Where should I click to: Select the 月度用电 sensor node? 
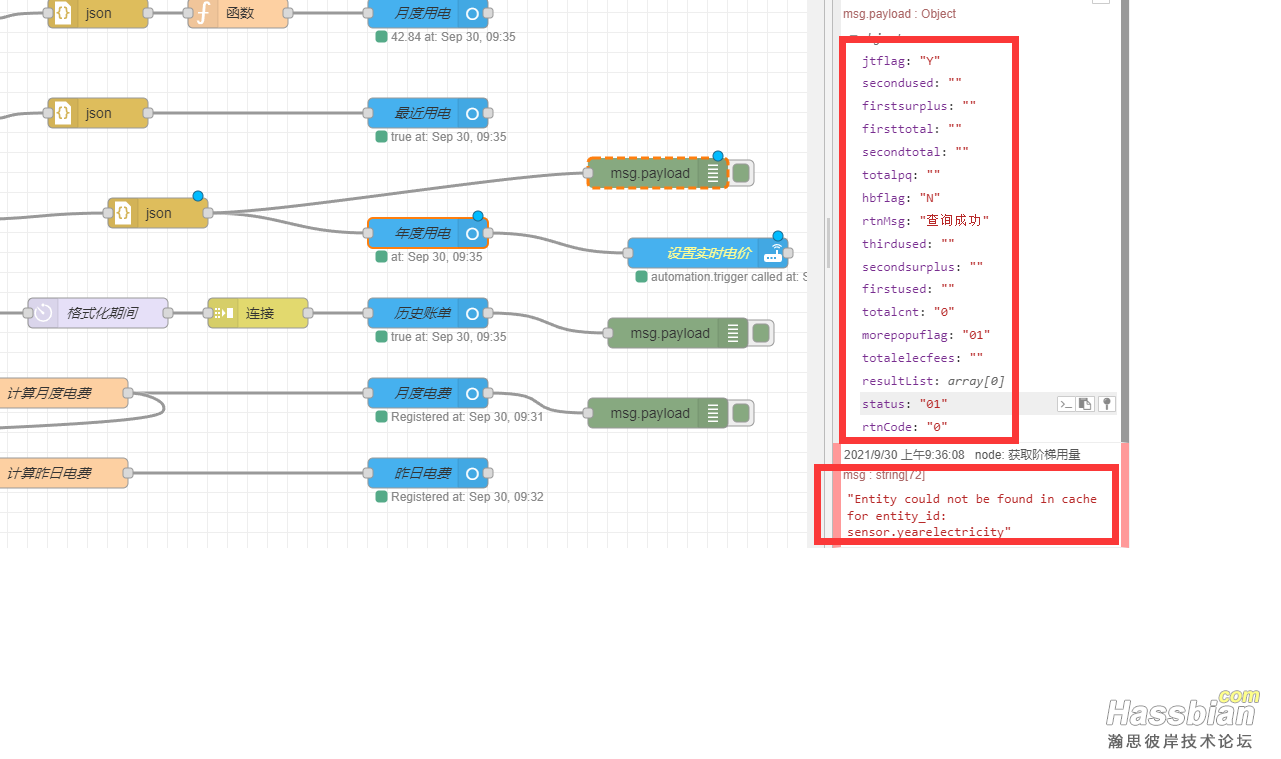[428, 13]
